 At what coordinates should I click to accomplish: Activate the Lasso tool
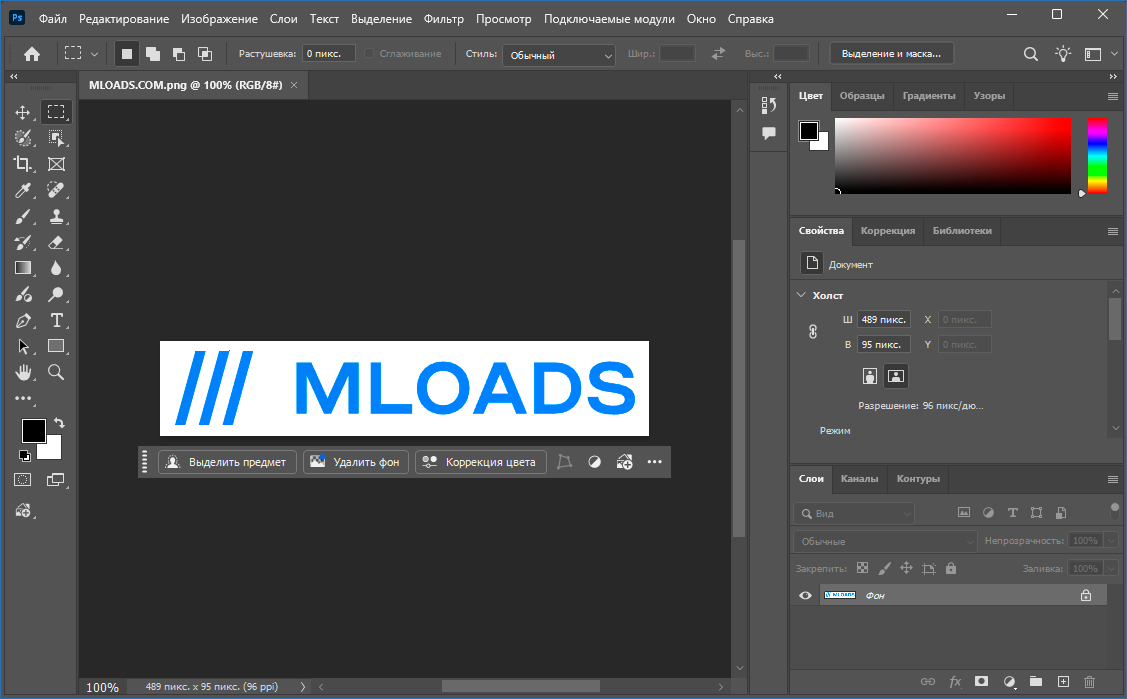pyautogui.click(x=23, y=138)
